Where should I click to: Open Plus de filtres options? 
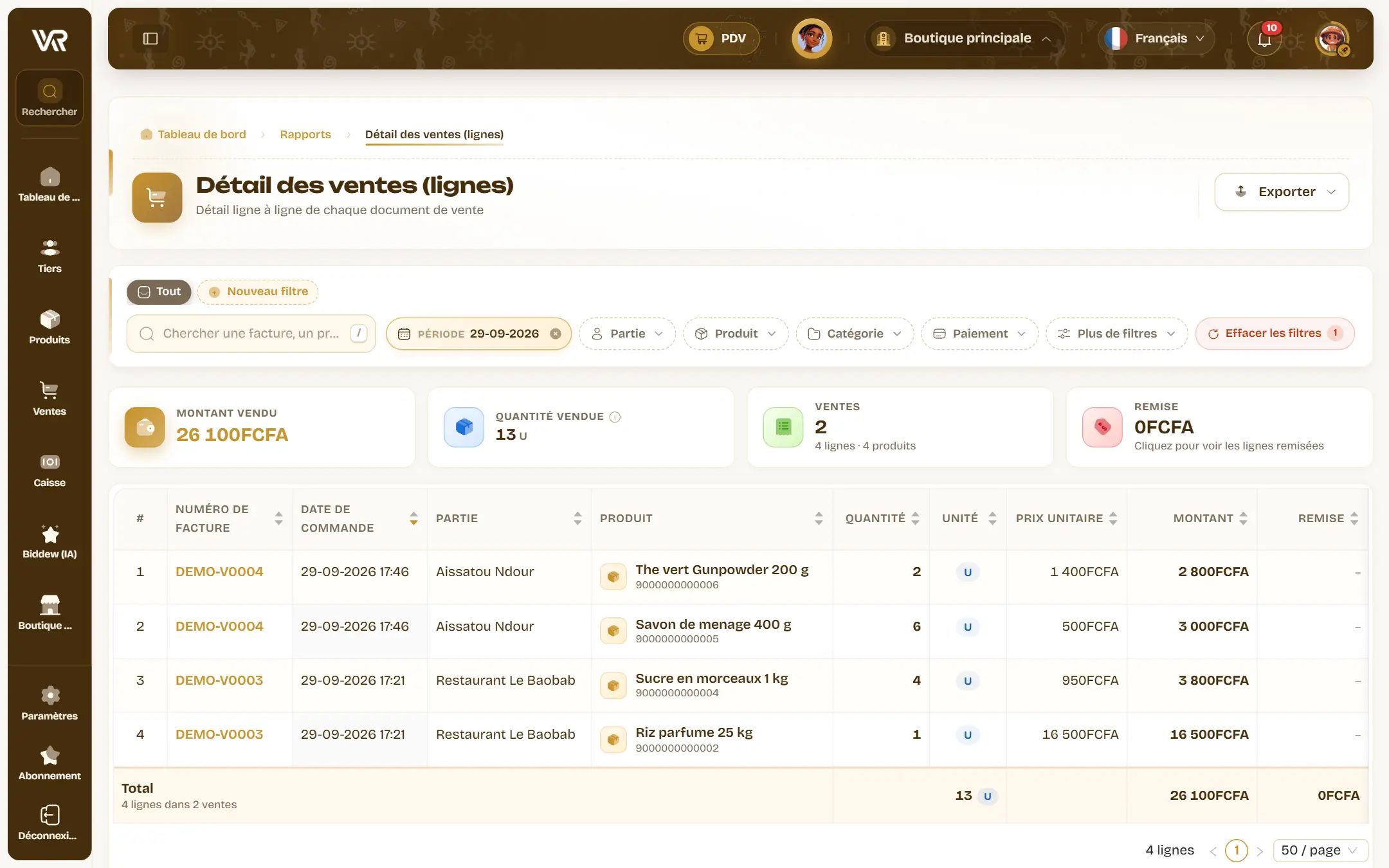click(x=1116, y=334)
